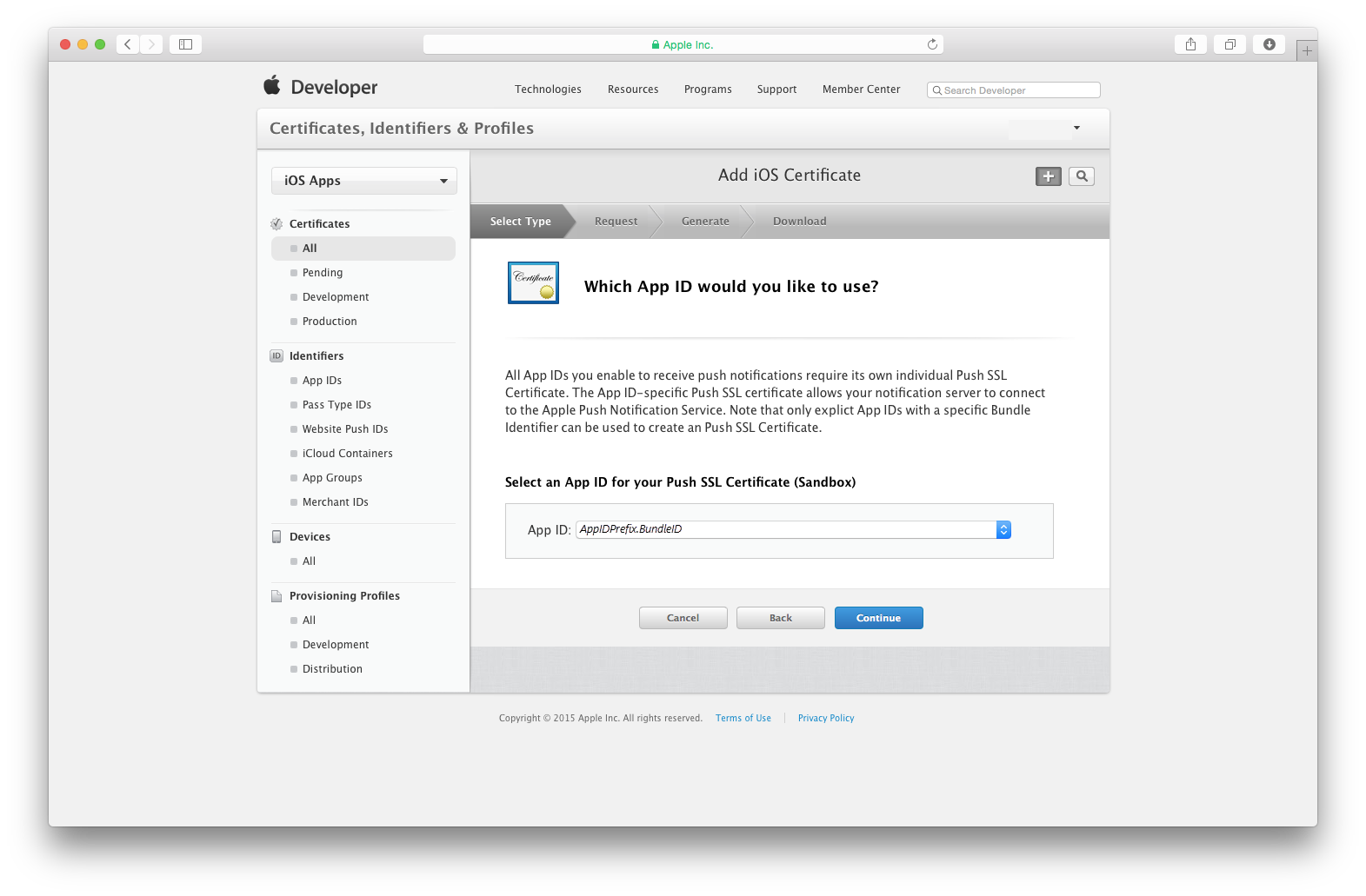Click the Provisioning Profiles document icon

[x=277, y=596]
